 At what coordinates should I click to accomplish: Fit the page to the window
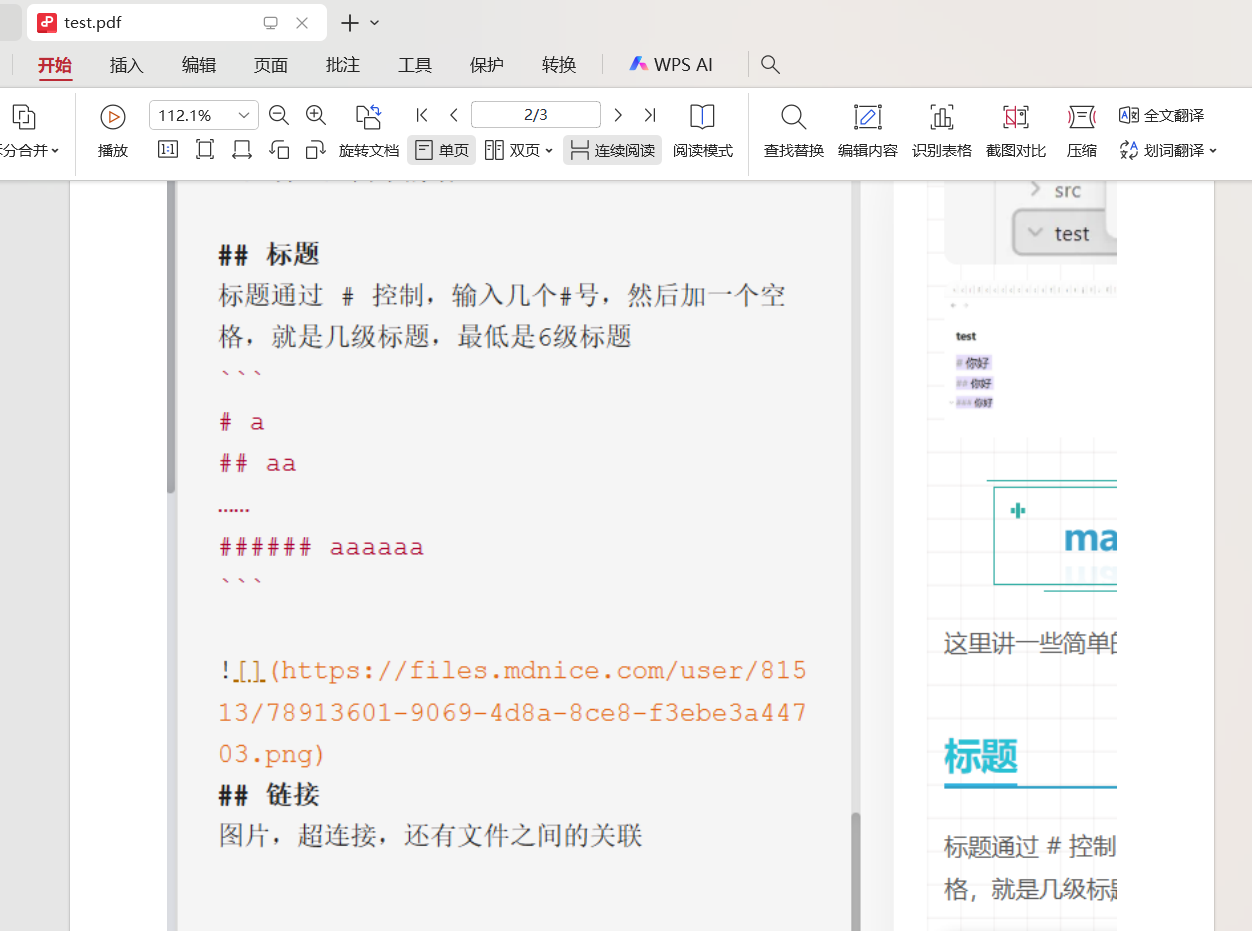[205, 150]
